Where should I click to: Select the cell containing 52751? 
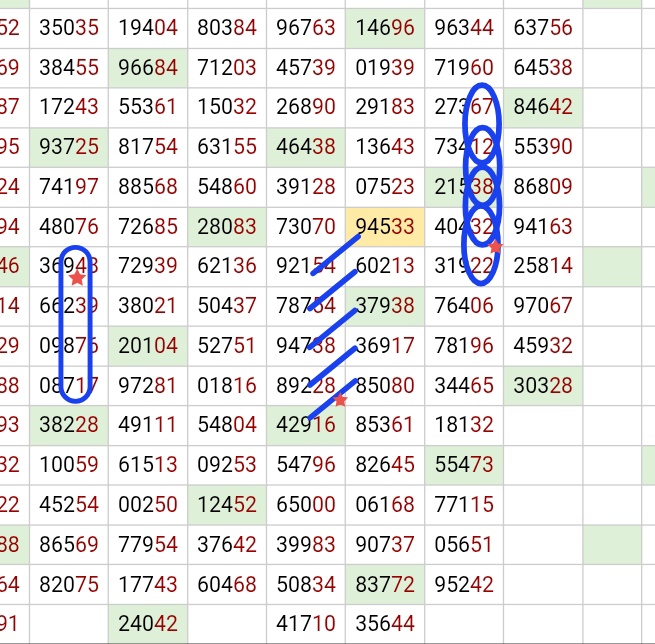[227, 346]
